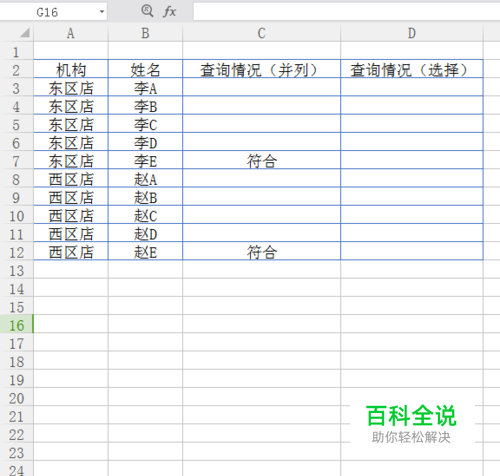
Task: Select empty cell C8 beside 赵A
Action: pos(262,179)
